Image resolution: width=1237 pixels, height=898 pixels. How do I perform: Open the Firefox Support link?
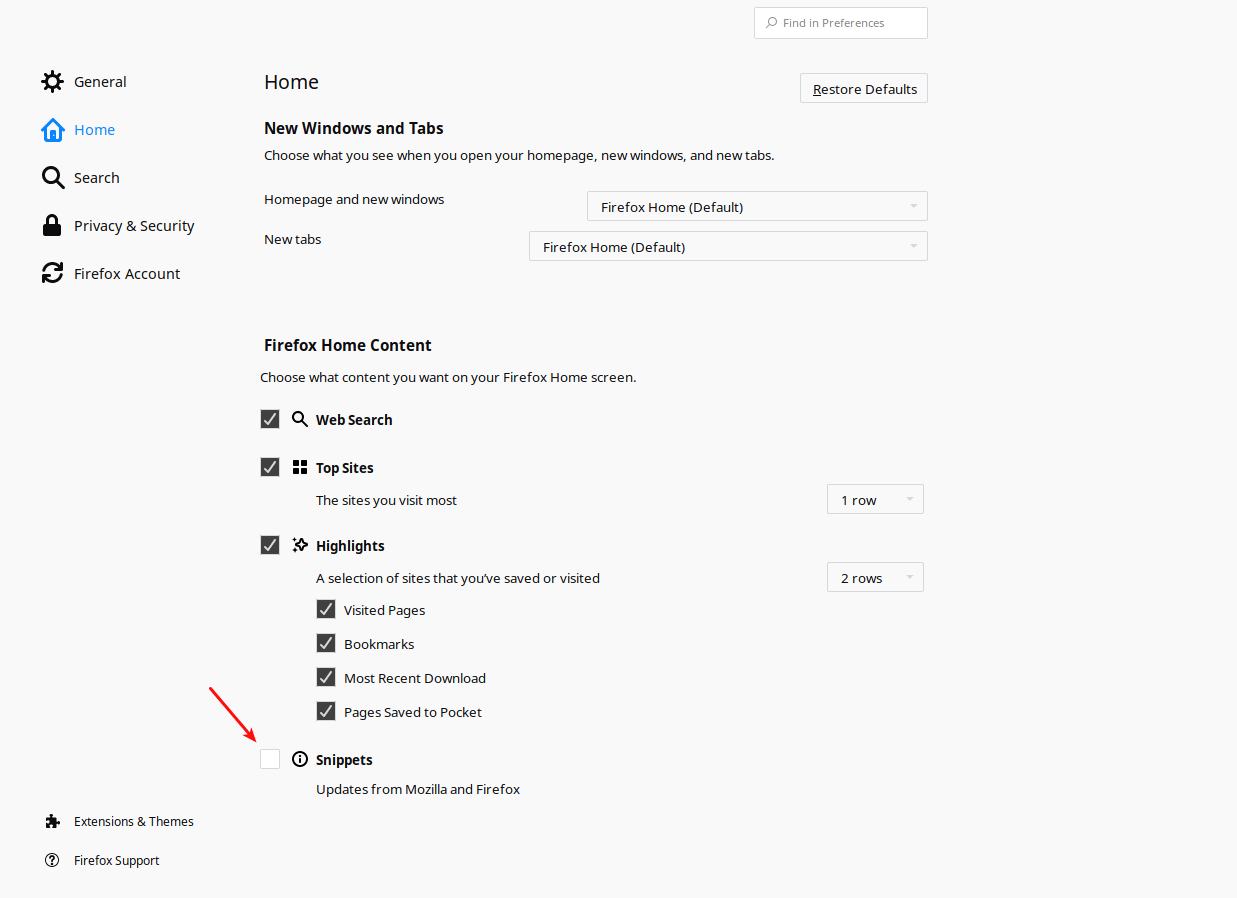tap(117, 860)
